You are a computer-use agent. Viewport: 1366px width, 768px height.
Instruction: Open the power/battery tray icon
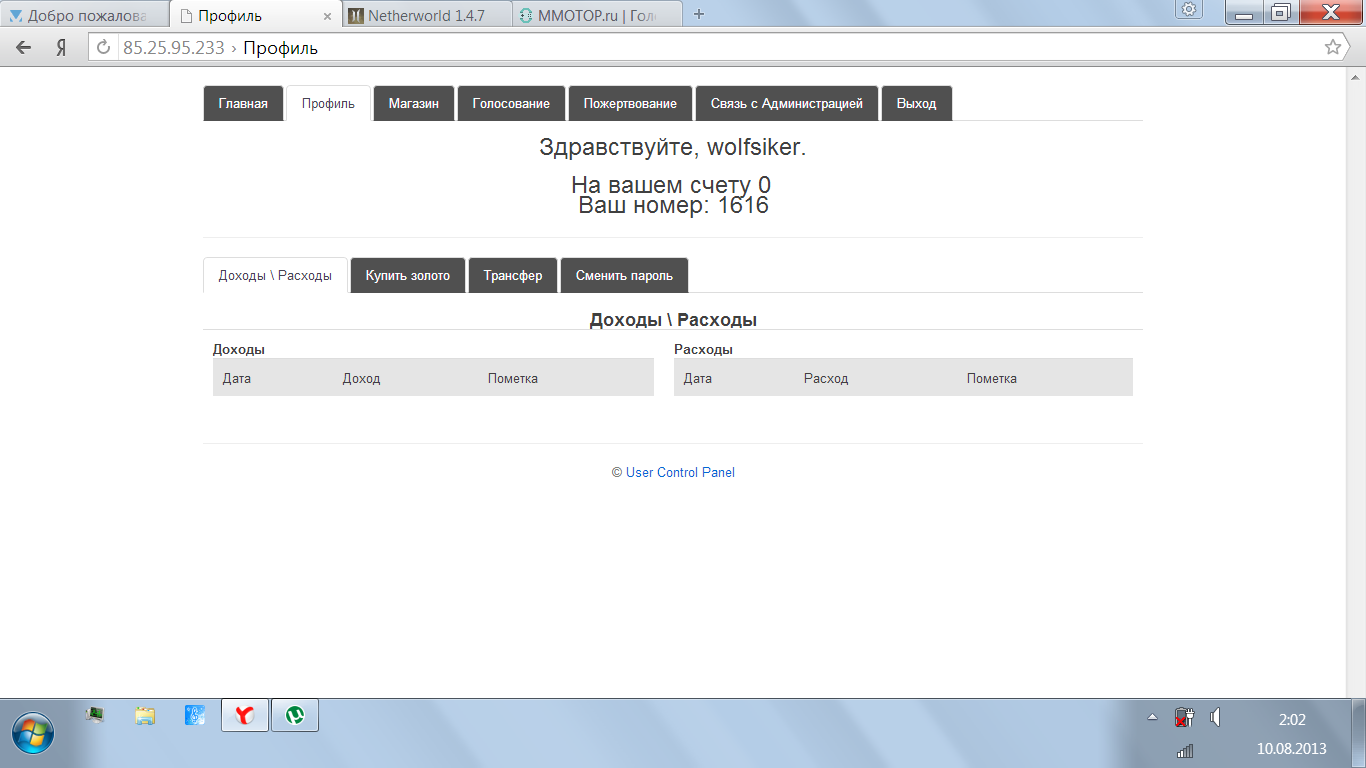click(1183, 717)
